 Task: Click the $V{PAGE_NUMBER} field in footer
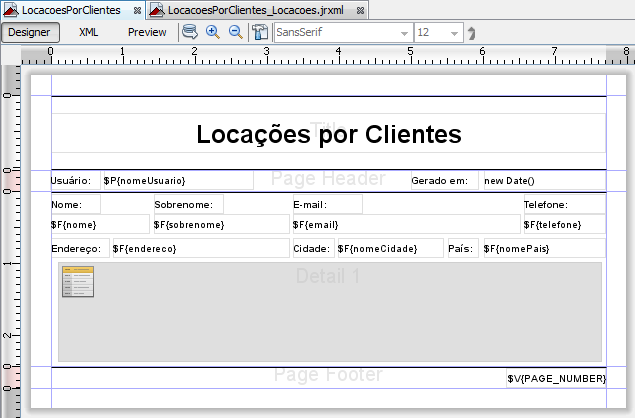click(555, 378)
